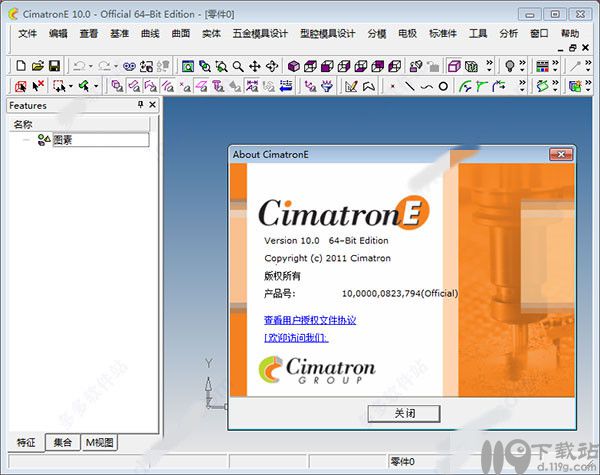Open dropdown next to dashed-box selection tool
This screenshot has width=600, height=475.
pos(70,87)
